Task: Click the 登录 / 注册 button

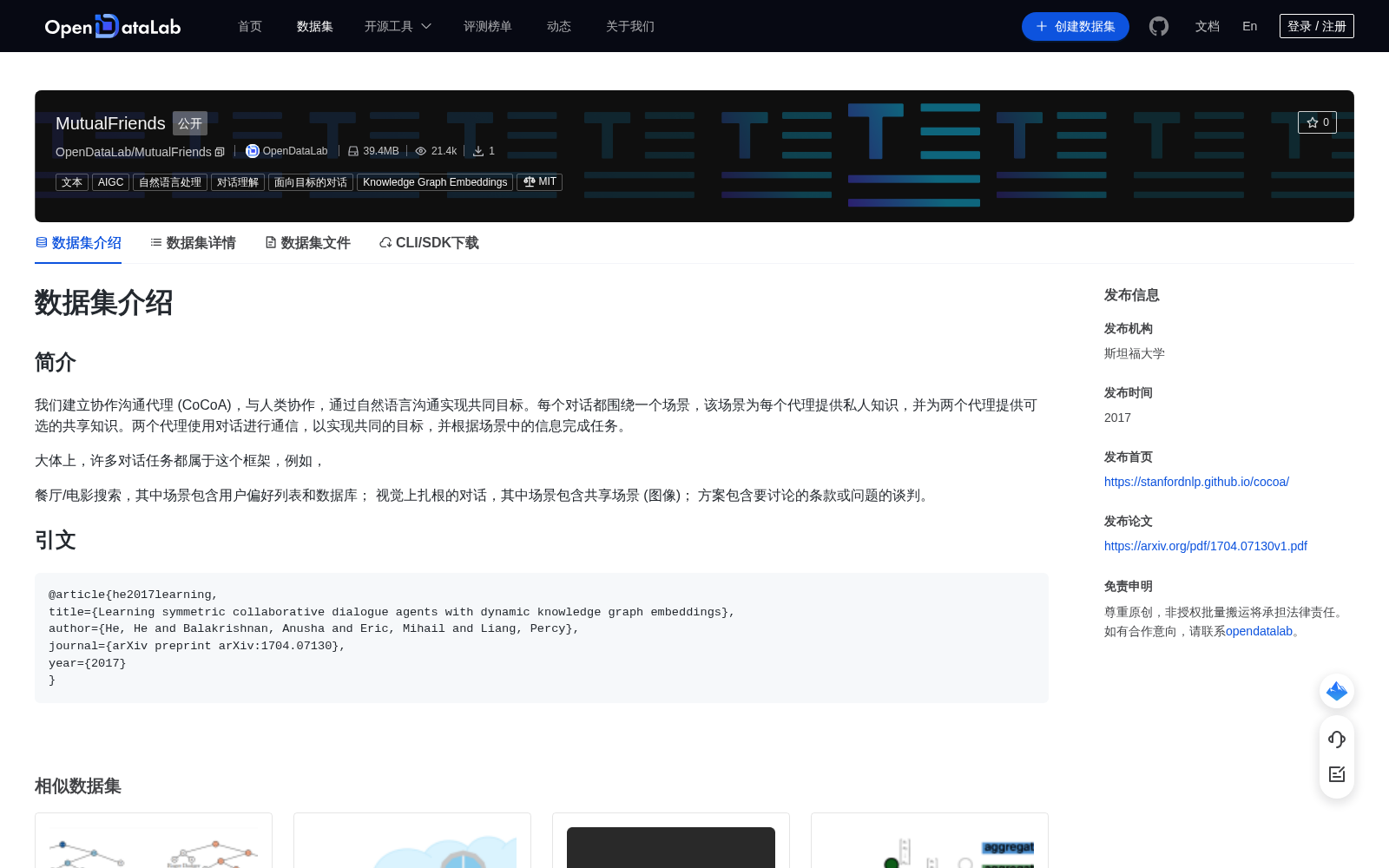Action: [1317, 26]
